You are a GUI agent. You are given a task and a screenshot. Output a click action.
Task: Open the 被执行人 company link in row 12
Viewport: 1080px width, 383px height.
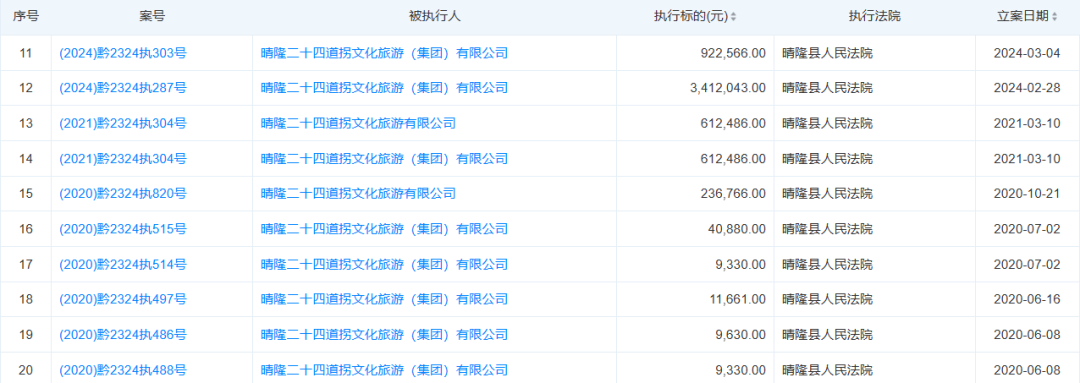coord(384,88)
